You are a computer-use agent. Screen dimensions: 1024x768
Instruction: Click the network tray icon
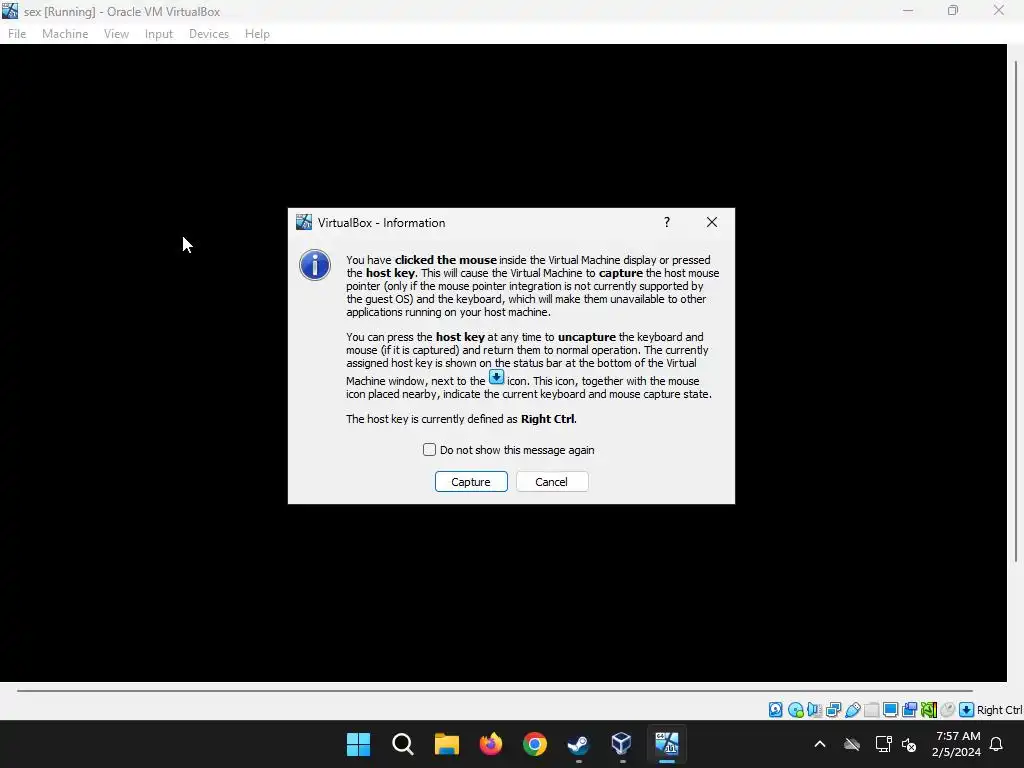[x=884, y=744]
